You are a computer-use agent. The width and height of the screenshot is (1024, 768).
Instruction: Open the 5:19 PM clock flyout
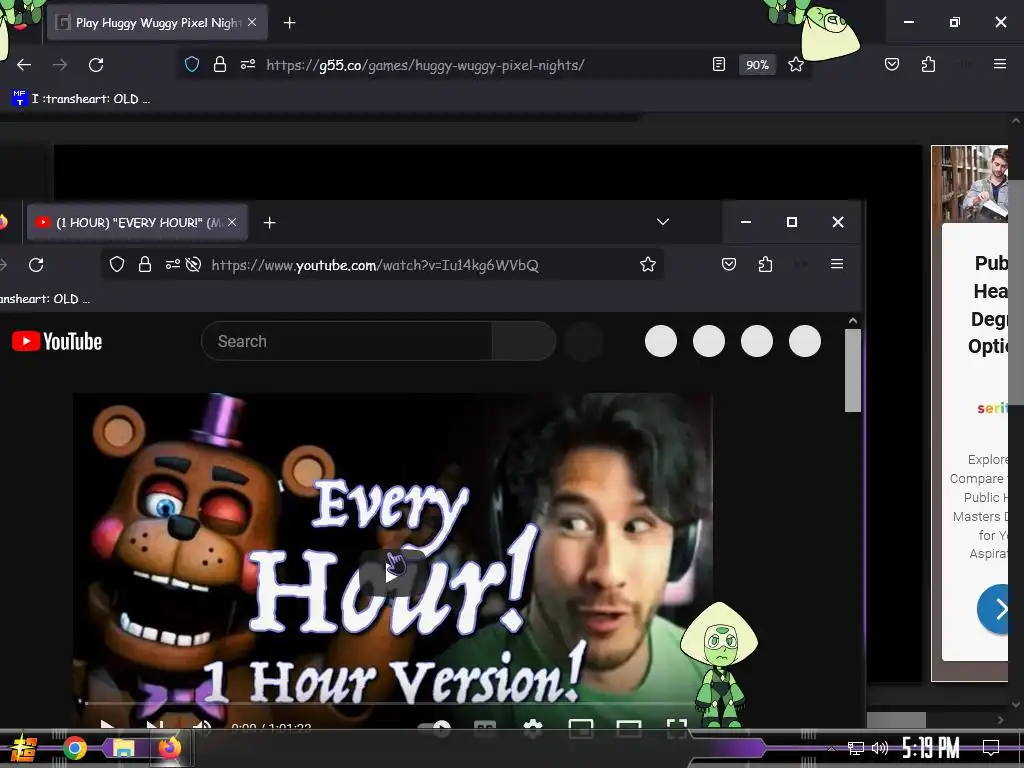(931, 748)
